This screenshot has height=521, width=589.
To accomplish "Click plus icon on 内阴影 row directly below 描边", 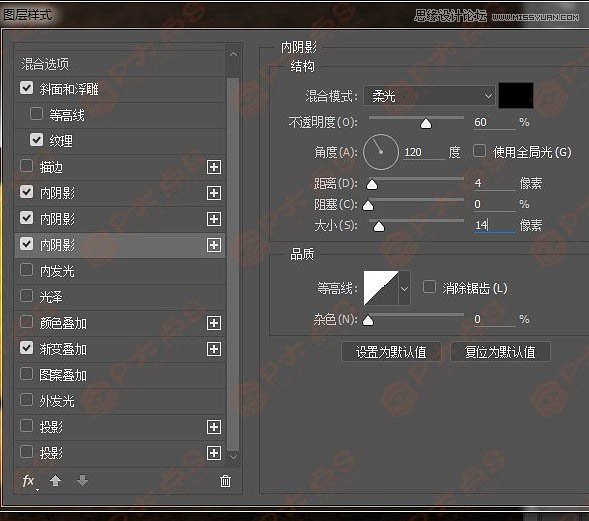I will [214, 193].
